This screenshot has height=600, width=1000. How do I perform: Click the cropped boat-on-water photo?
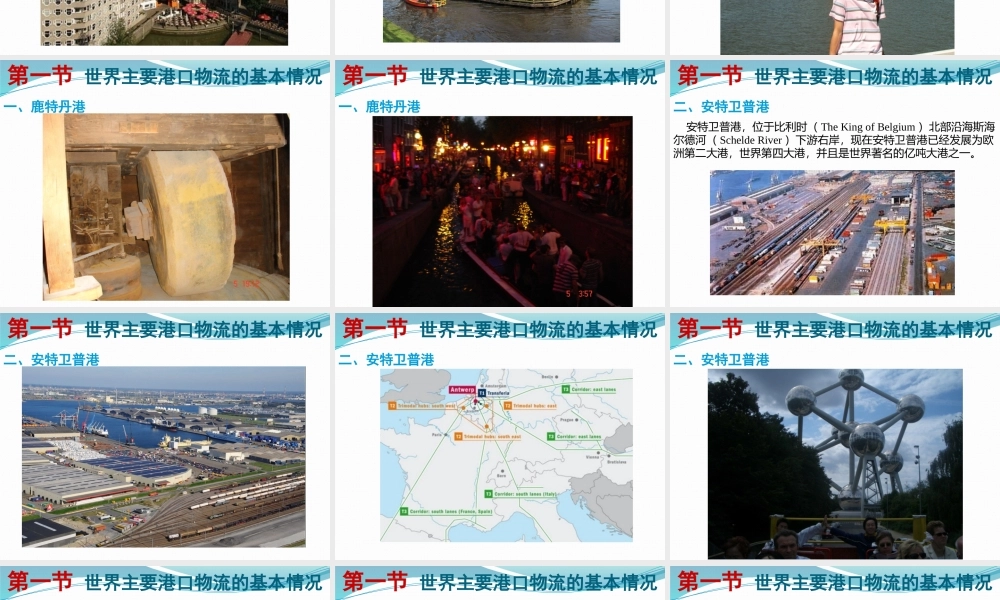[x=501, y=21]
